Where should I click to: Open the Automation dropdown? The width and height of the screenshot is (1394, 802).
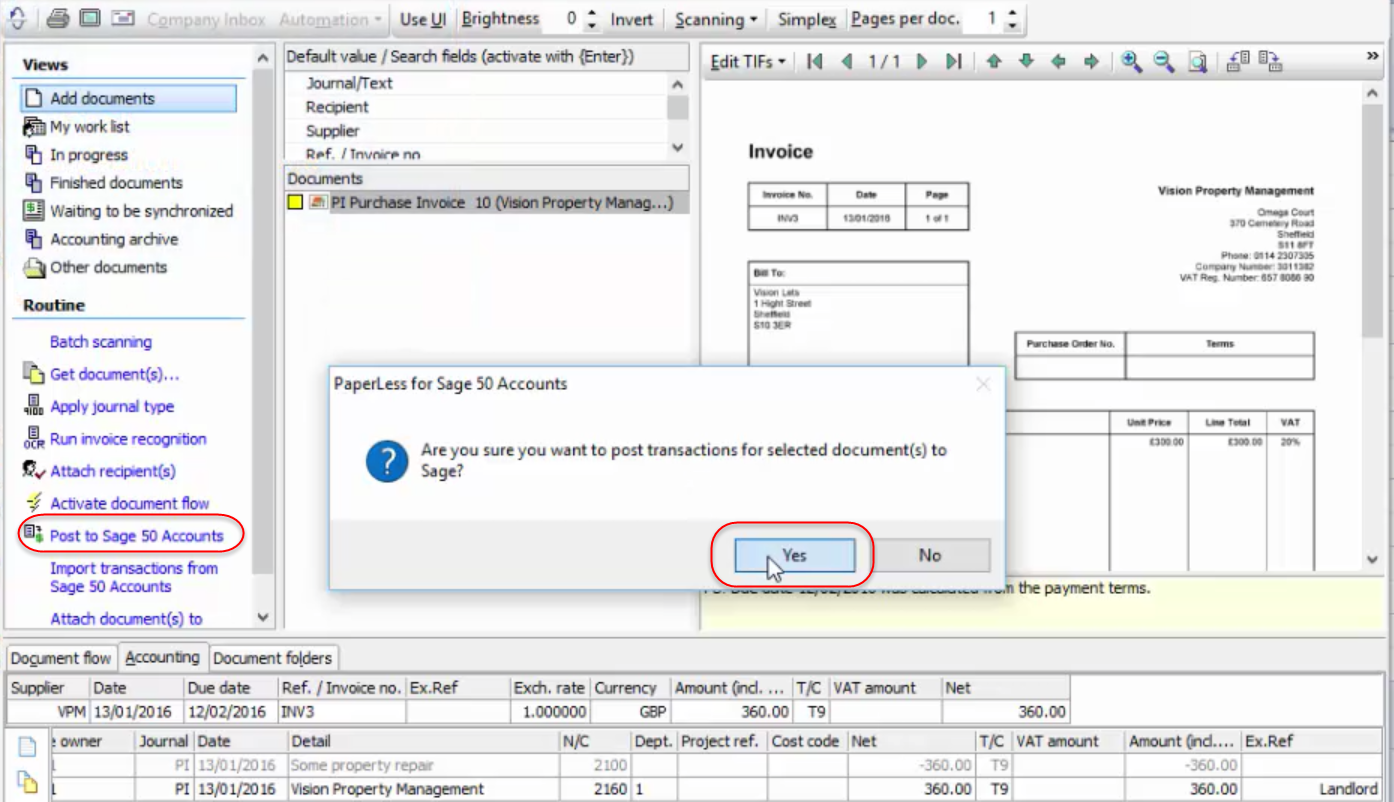331,19
